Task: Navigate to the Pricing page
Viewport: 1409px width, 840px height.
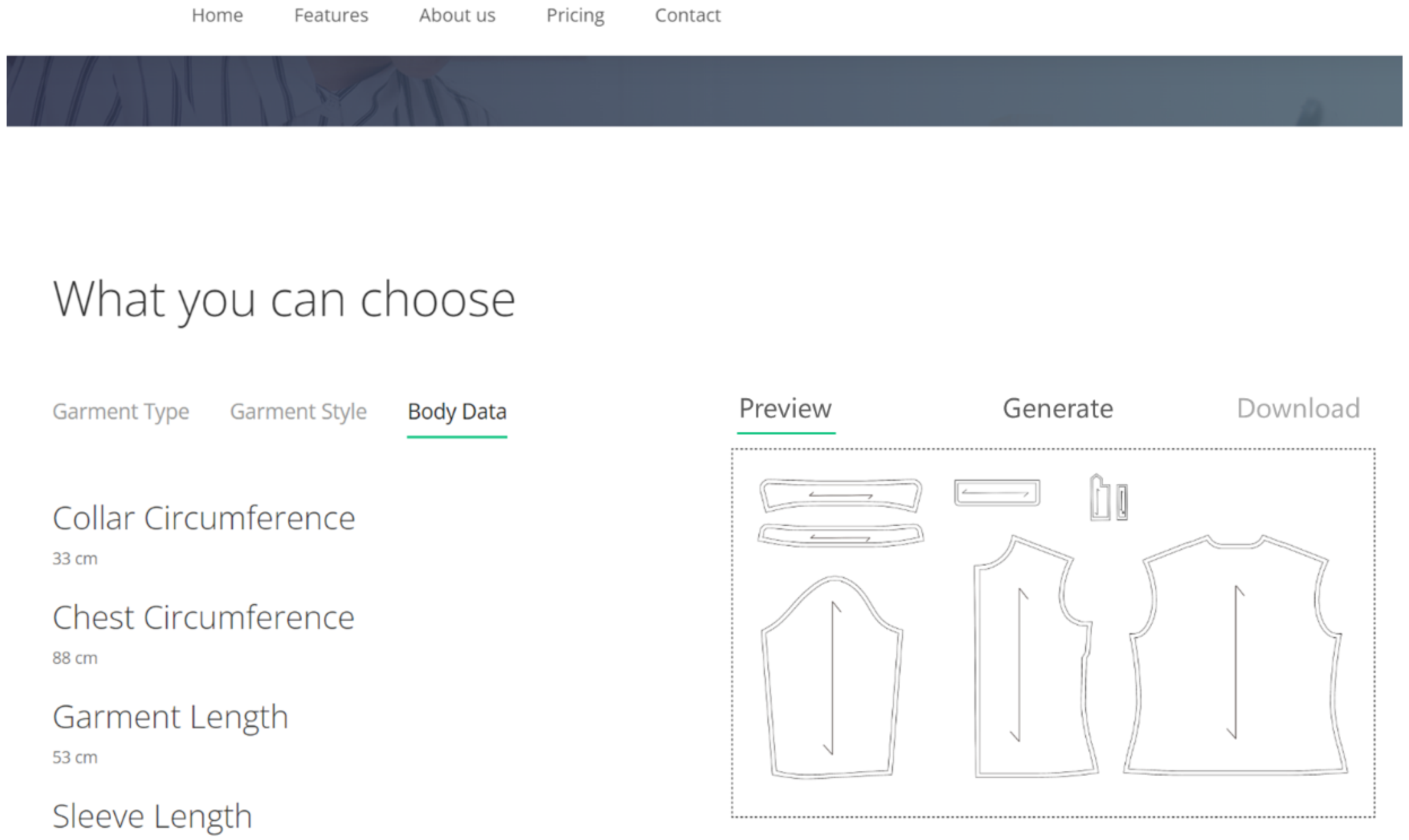Action: (575, 15)
